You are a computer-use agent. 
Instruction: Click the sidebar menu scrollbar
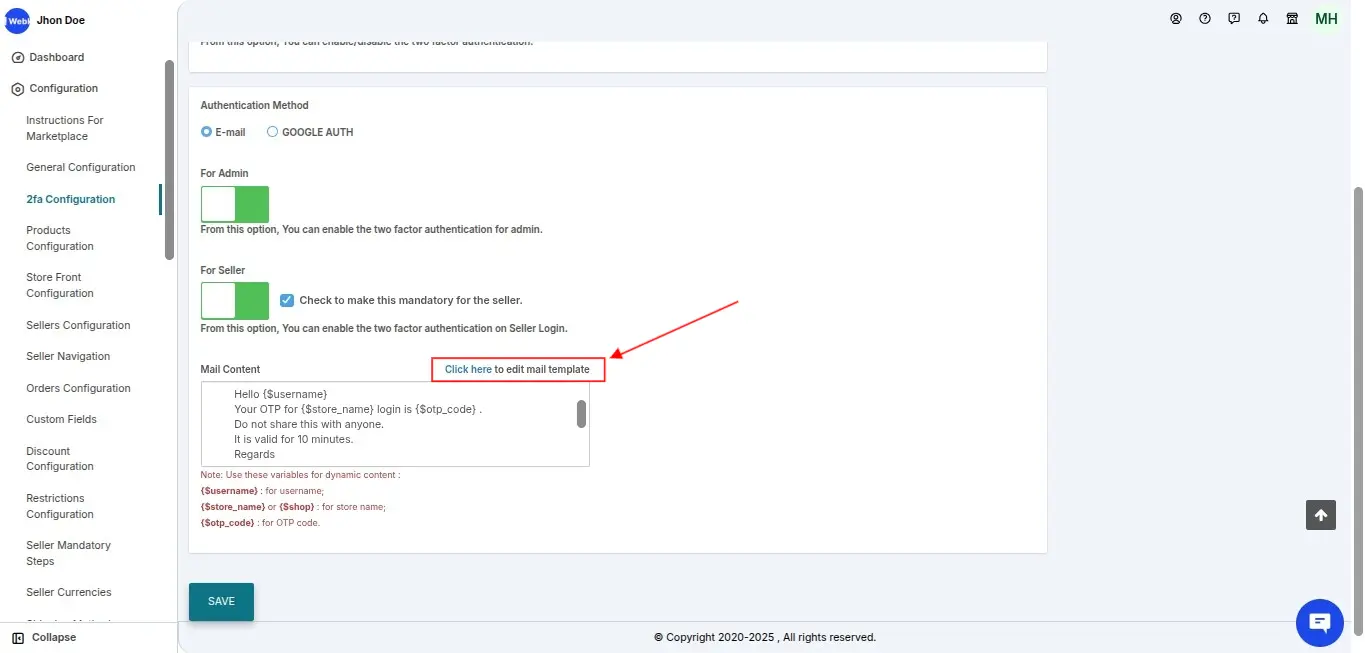click(169, 160)
